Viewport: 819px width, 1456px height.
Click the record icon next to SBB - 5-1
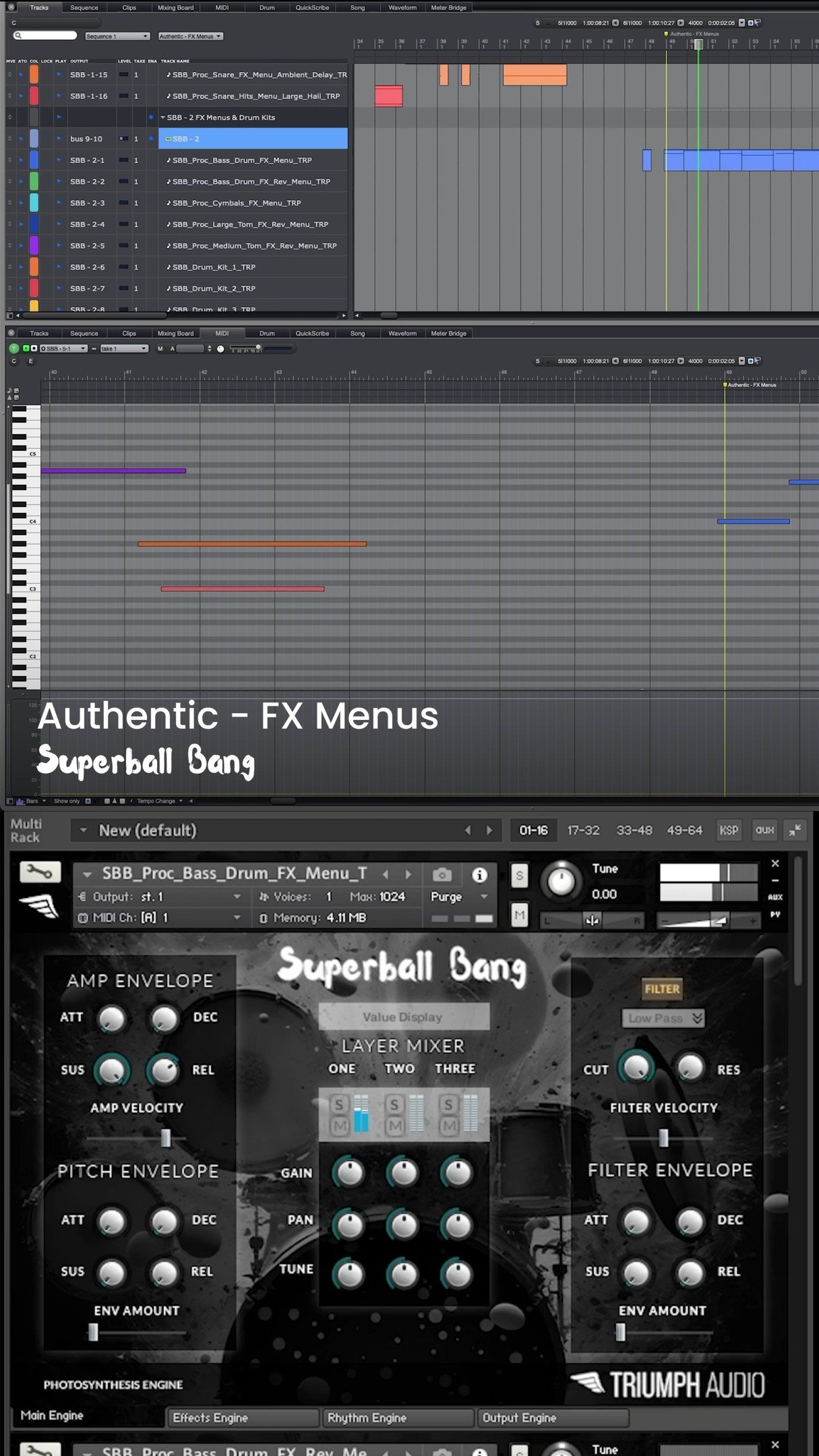(34, 348)
